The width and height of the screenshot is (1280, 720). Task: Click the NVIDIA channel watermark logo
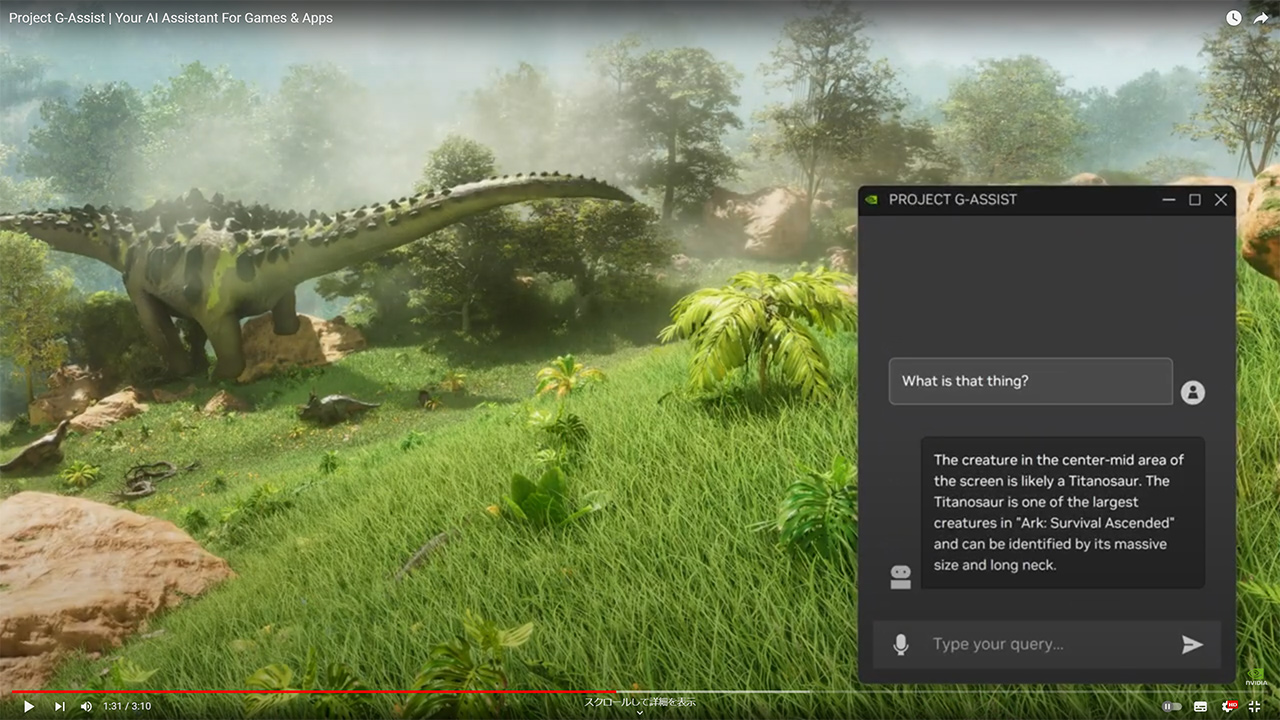click(1256, 676)
